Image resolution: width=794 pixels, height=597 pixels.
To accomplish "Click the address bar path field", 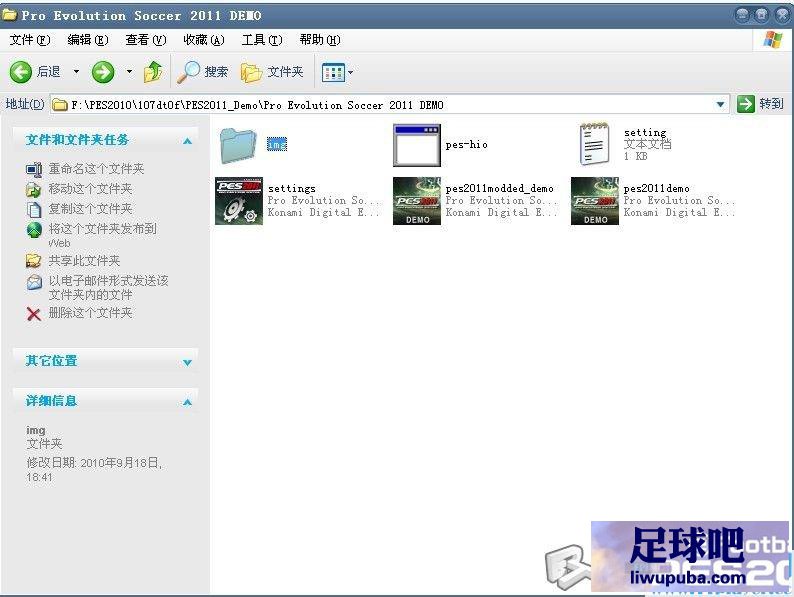I will 390,105.
